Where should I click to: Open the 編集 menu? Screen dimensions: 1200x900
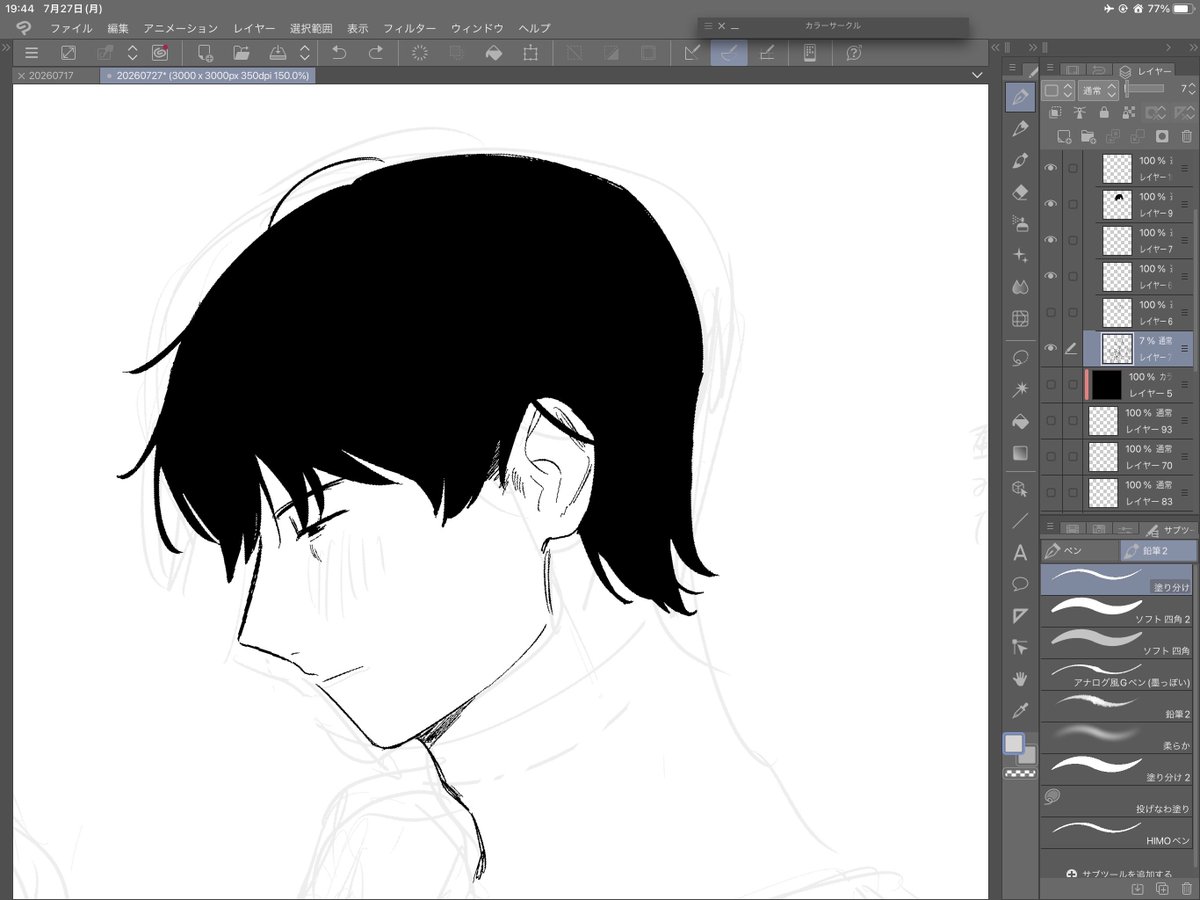pos(118,28)
